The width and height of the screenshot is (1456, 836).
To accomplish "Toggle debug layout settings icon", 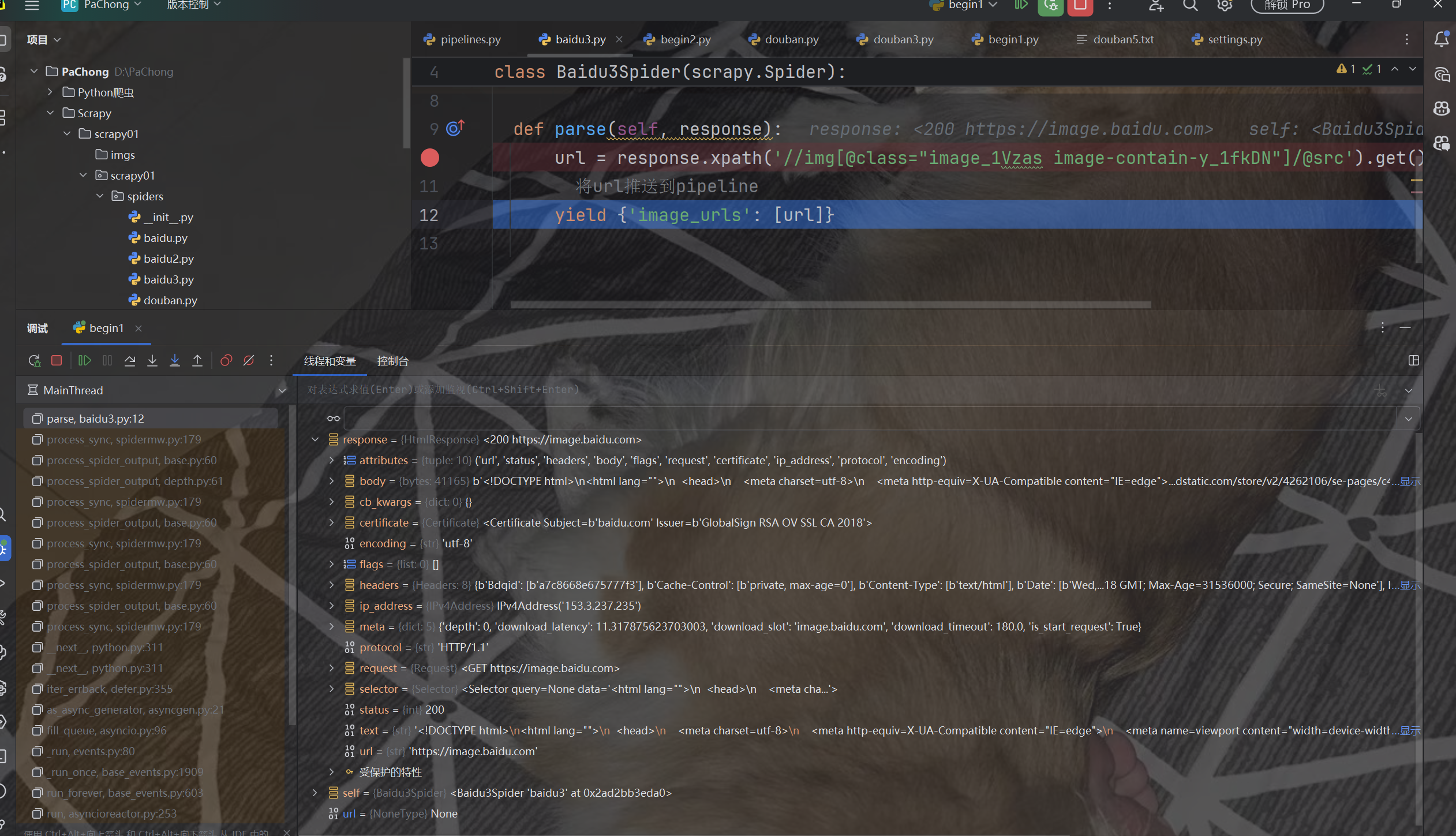I will coord(1413,361).
